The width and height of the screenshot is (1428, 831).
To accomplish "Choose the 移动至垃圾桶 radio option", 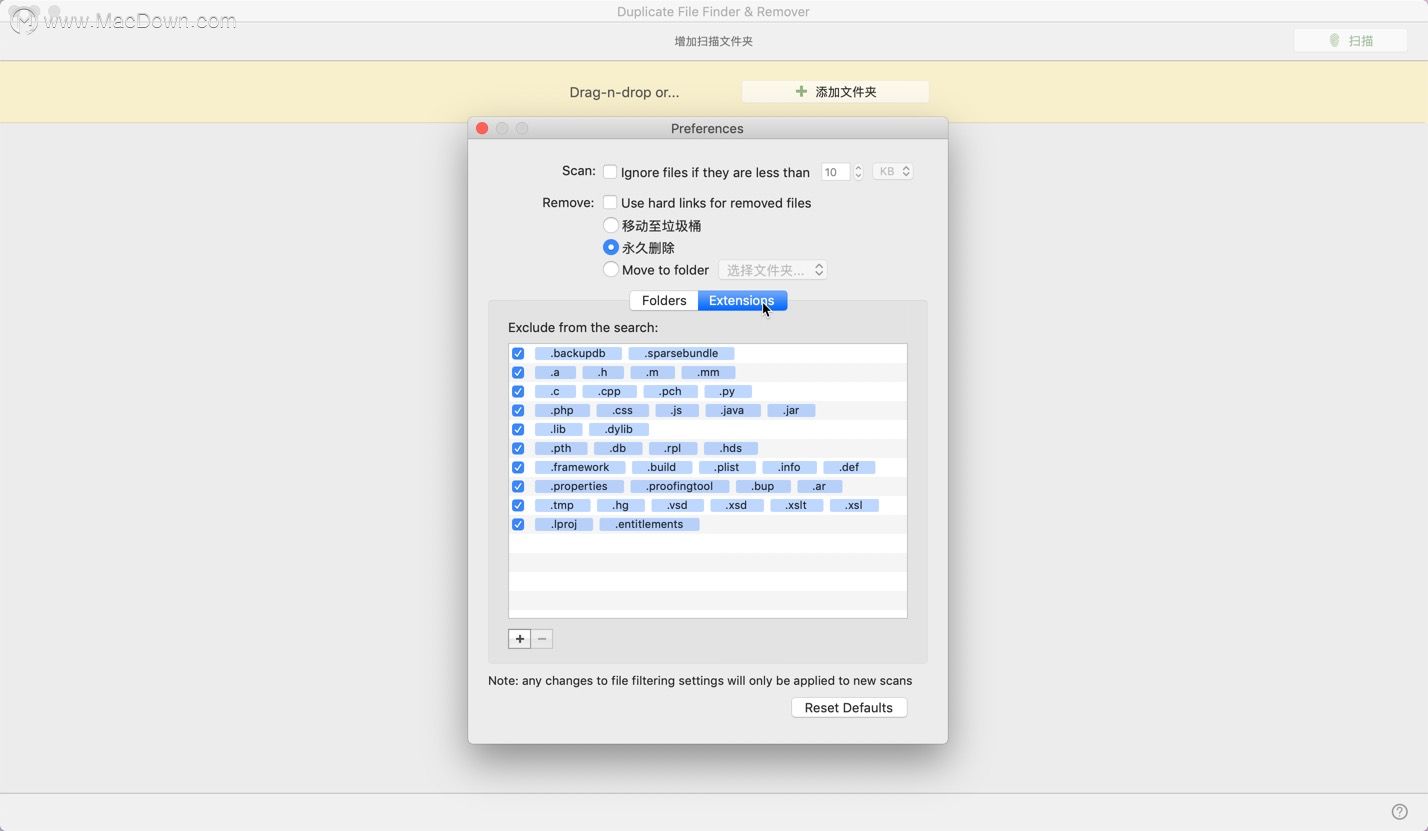I will 611,225.
